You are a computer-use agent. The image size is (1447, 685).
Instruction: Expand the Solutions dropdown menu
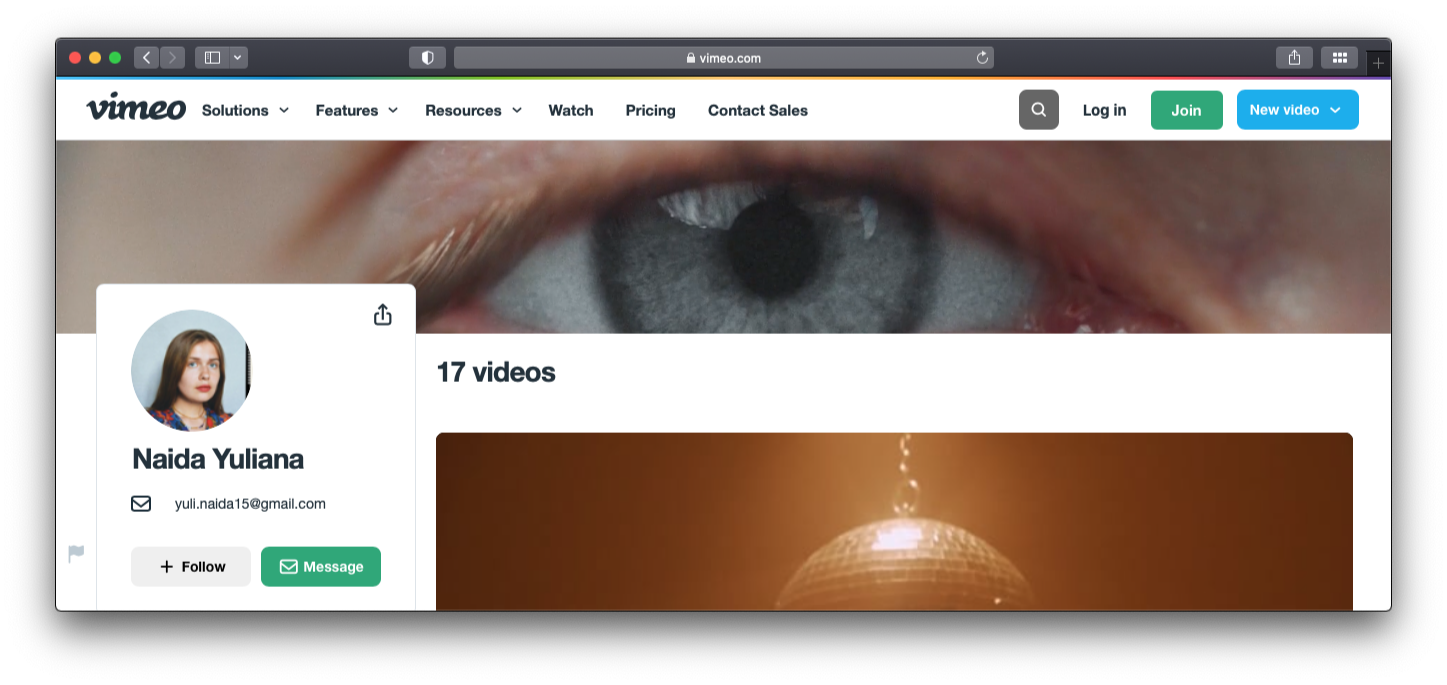(x=245, y=110)
